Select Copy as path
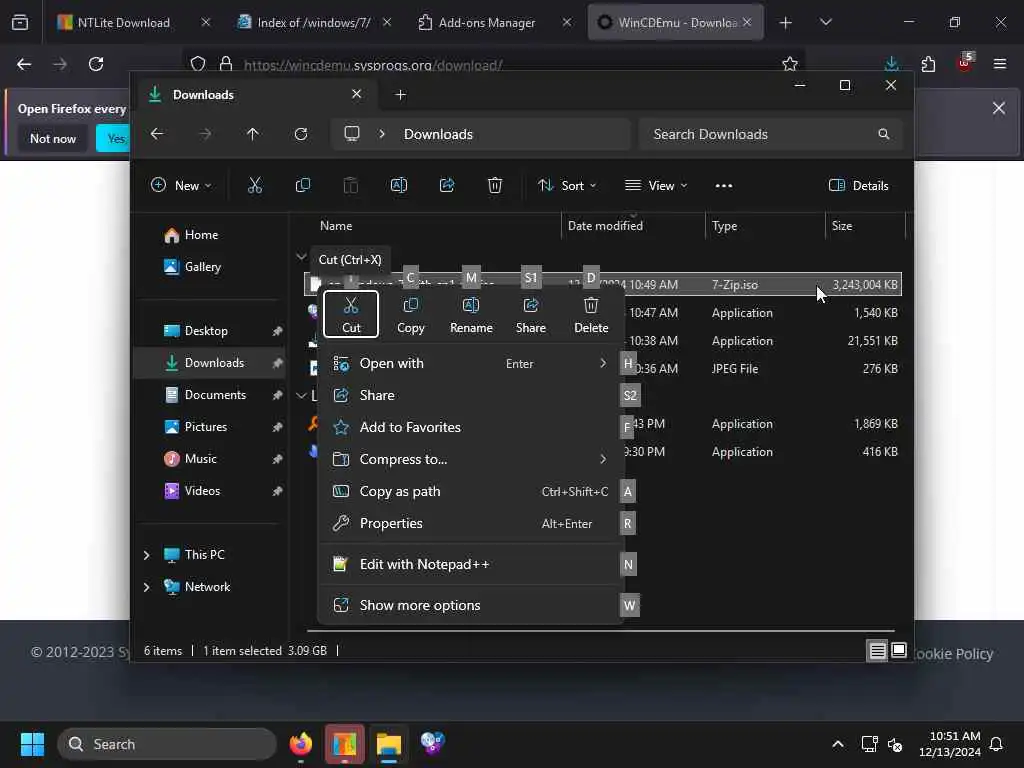Viewport: 1024px width, 768px height. tap(470, 491)
